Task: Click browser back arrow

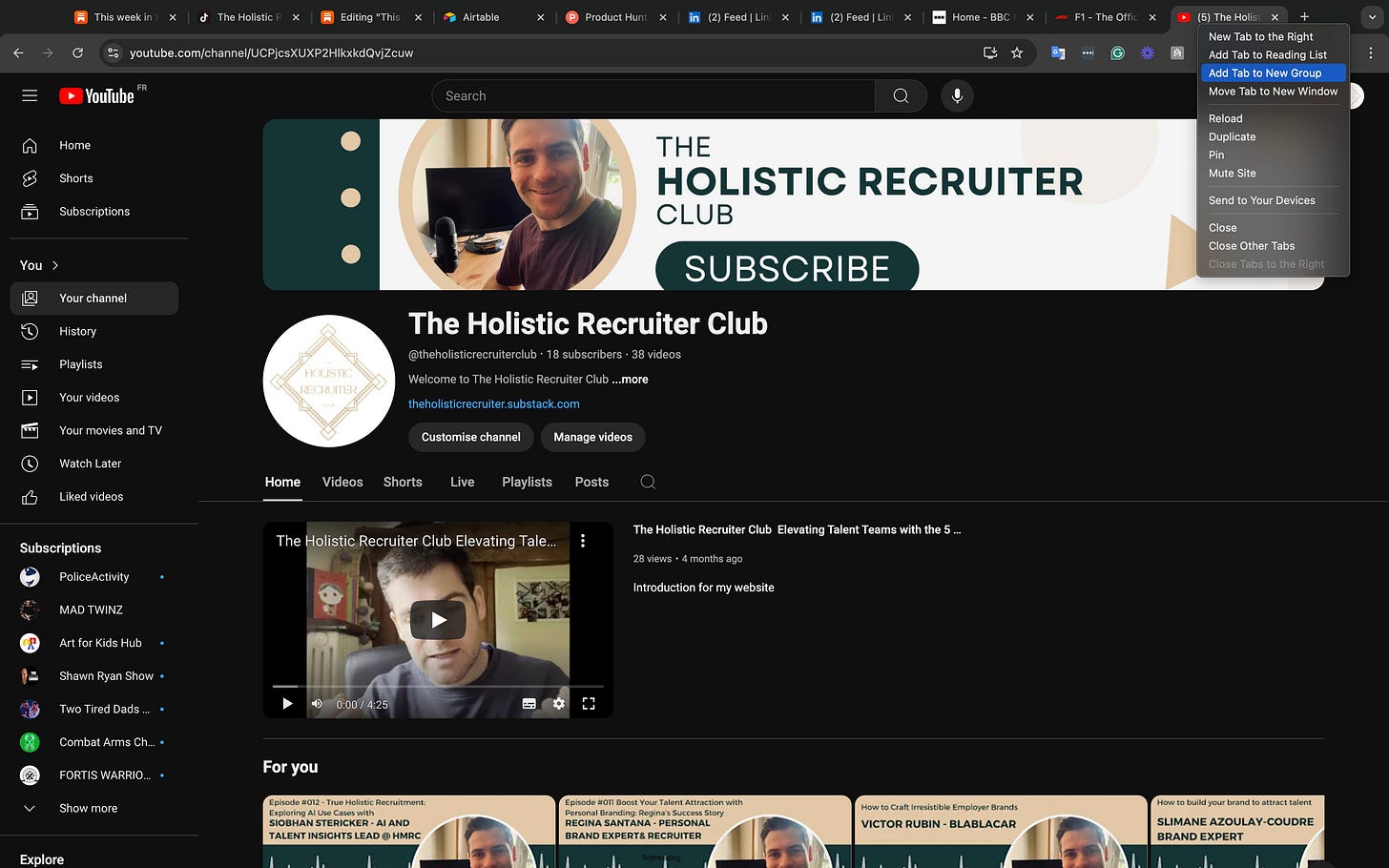Action: click(18, 52)
